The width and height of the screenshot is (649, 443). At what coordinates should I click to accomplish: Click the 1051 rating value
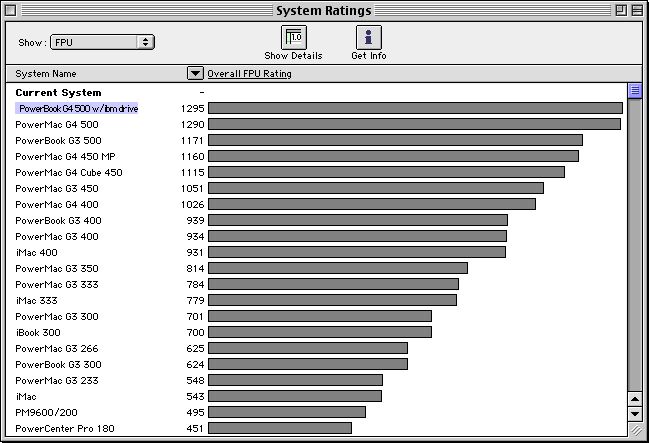[x=192, y=189]
